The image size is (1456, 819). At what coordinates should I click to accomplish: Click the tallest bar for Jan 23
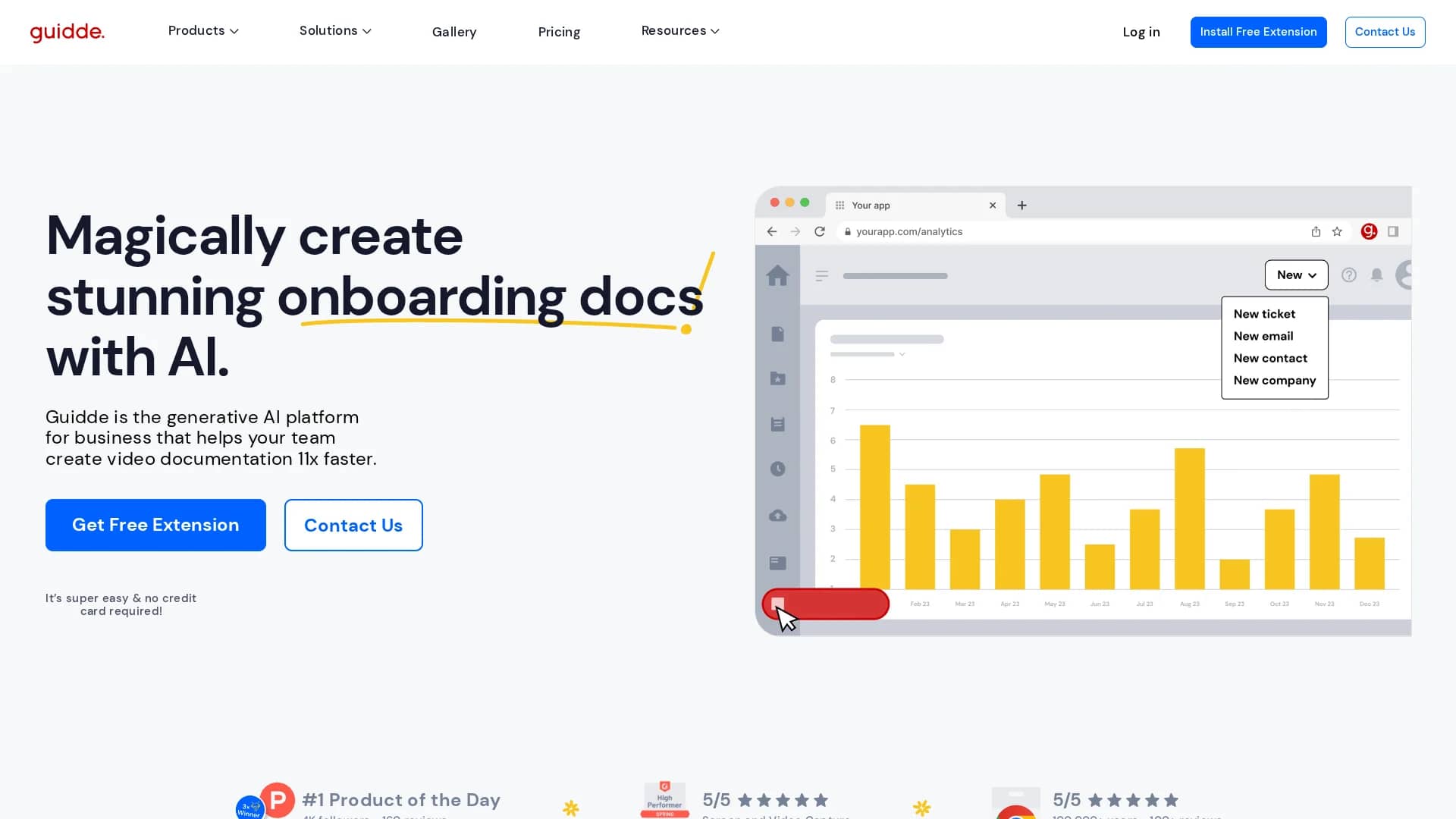[874, 507]
